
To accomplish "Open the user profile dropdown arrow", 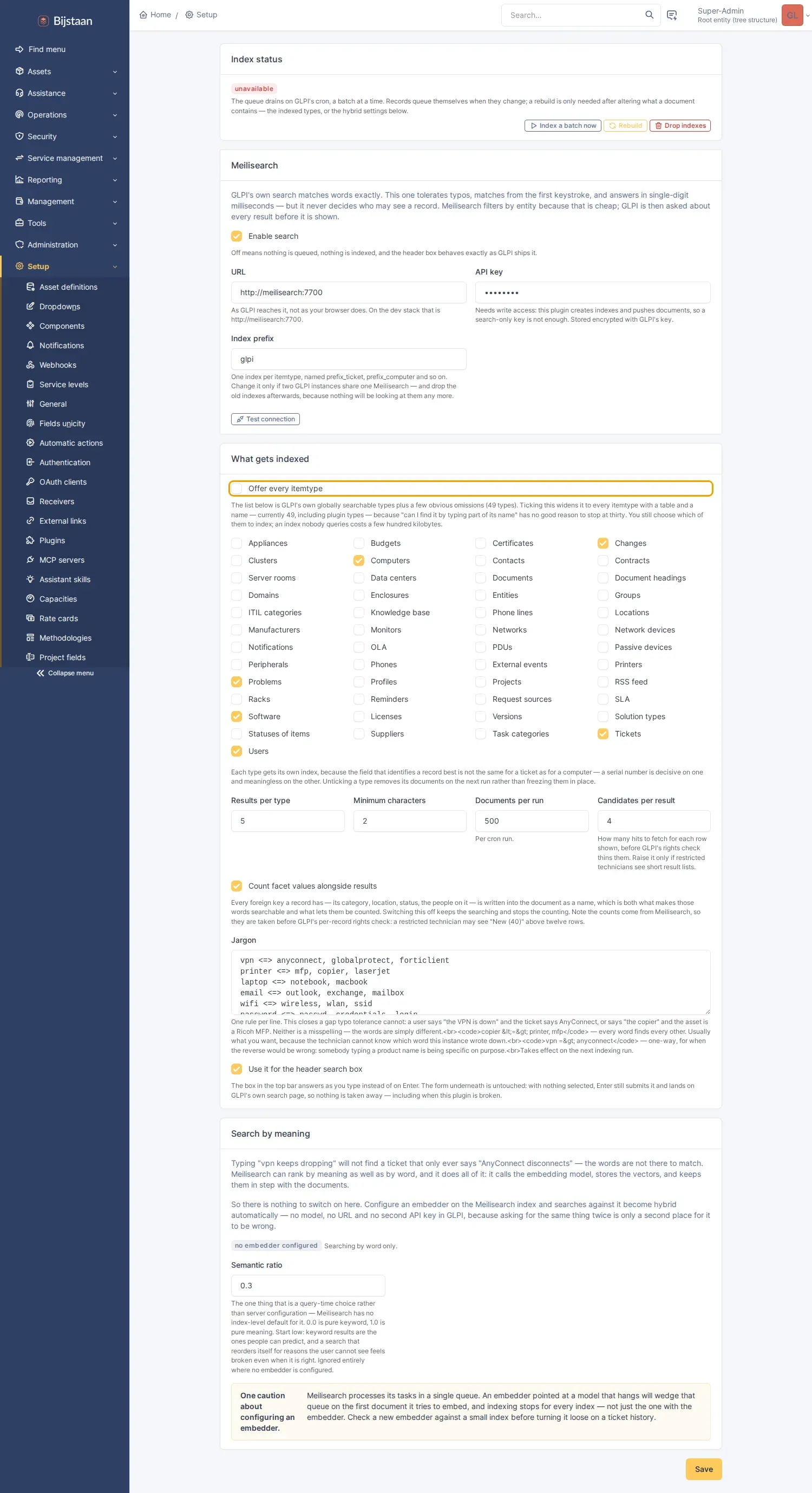I will [x=807, y=16].
